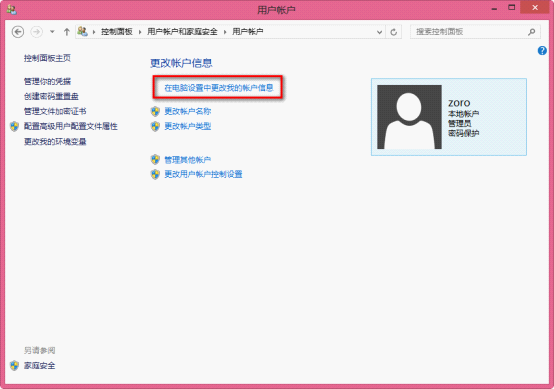The height and width of the screenshot is (389, 554).
Task: Minimize the 用户帐户 window
Action: [x=494, y=8]
